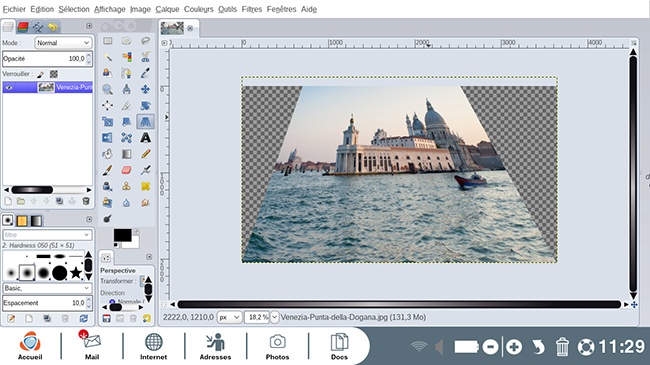Open the brushes dock configuration menu button

click(89, 219)
